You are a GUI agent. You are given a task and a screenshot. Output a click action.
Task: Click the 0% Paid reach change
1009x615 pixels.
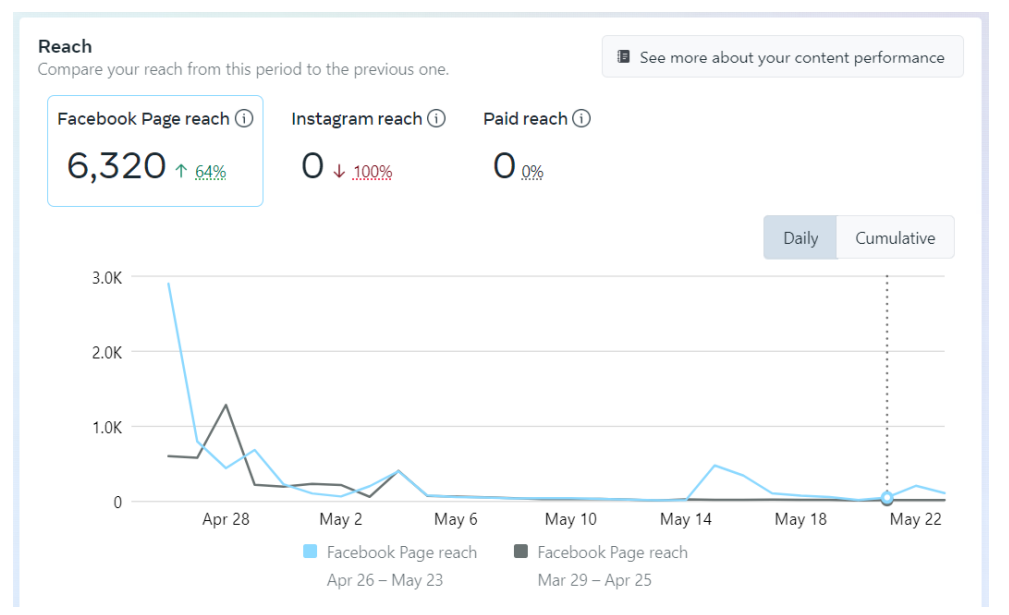pyautogui.click(x=532, y=172)
